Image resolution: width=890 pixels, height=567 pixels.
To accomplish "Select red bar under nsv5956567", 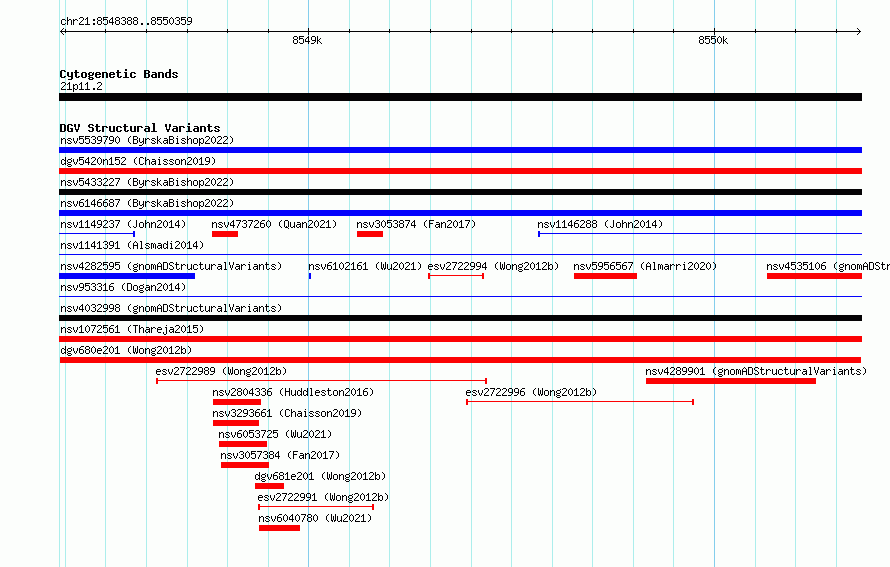I will pos(605,276).
